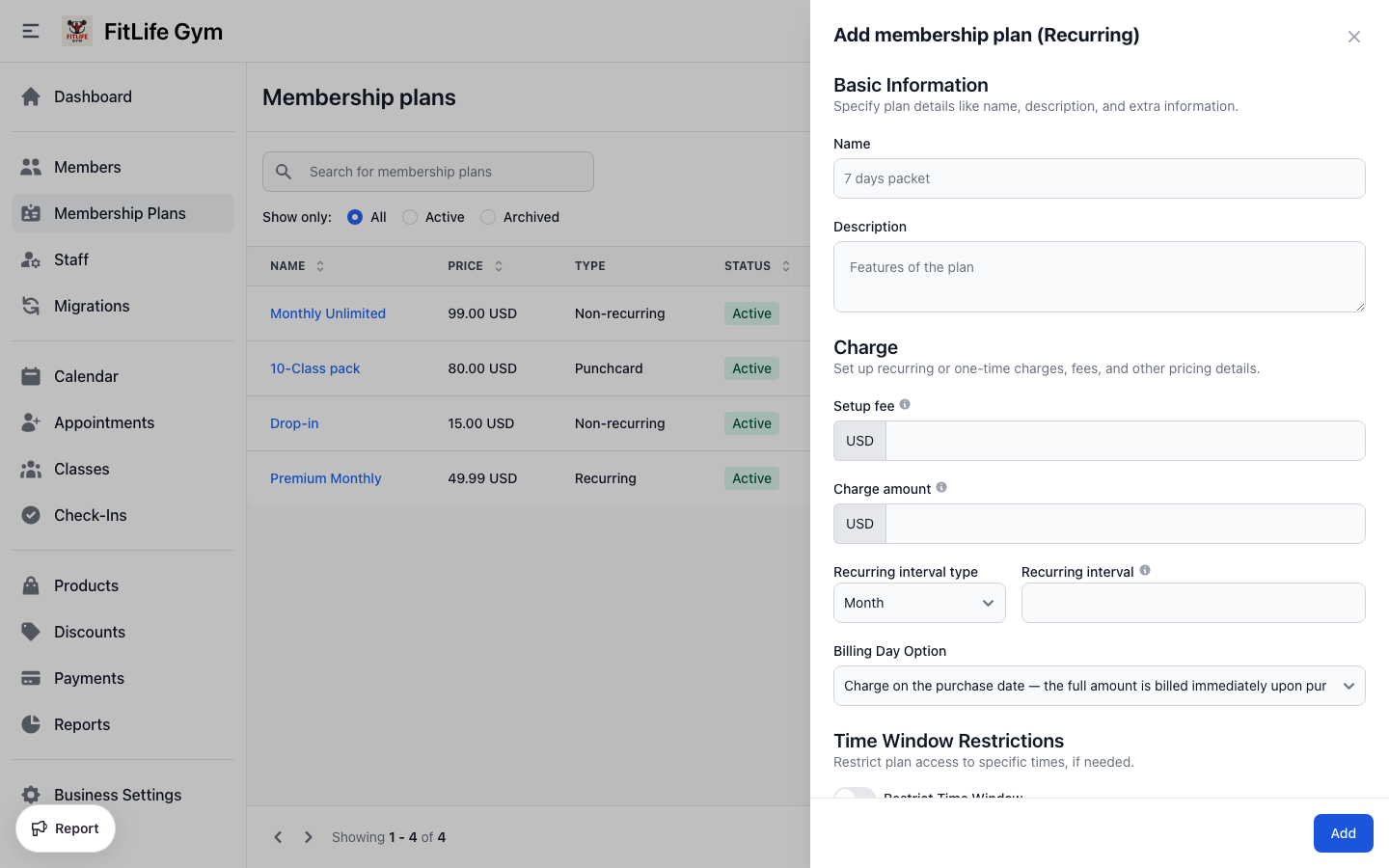Open the Premium Monthly plan
This screenshot has width=1389, height=868.
click(325, 477)
